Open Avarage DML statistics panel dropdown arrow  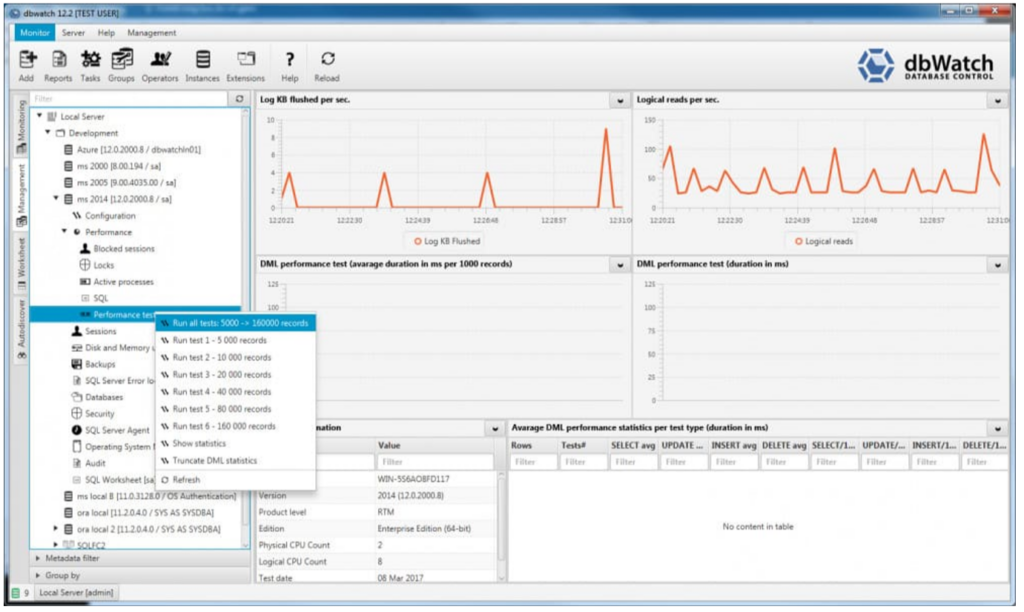coord(998,428)
